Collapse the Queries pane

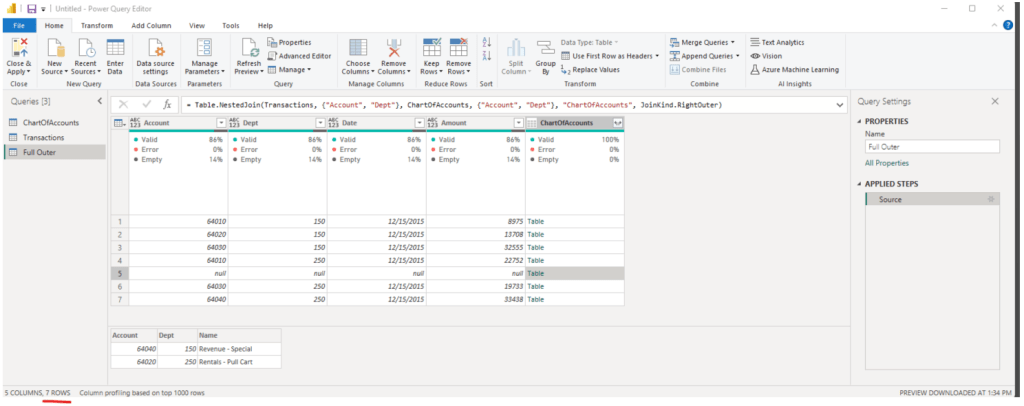tap(97, 102)
